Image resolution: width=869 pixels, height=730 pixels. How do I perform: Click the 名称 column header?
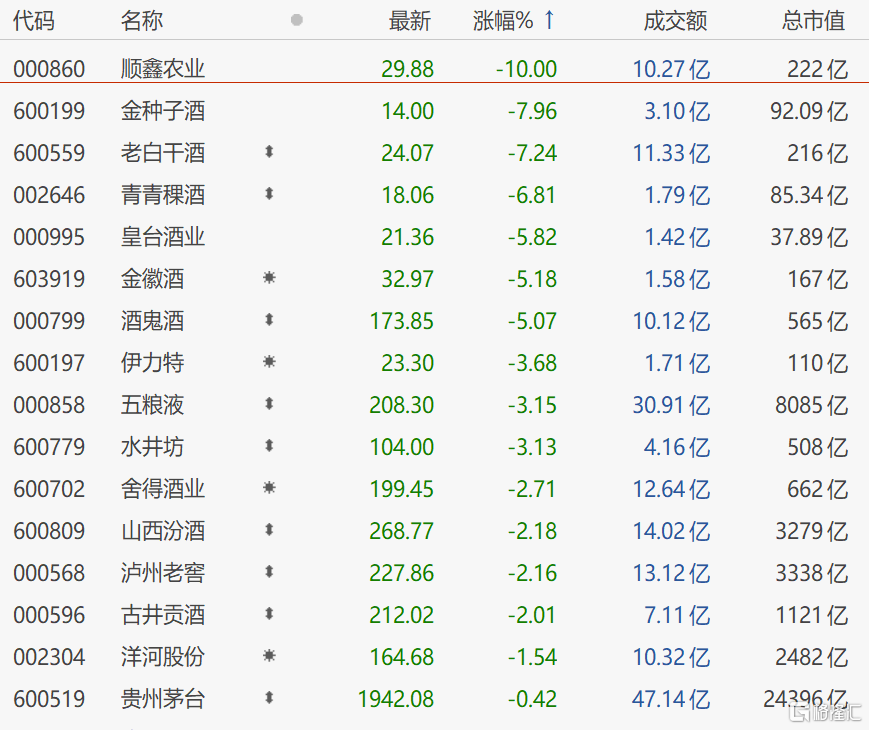(142, 21)
